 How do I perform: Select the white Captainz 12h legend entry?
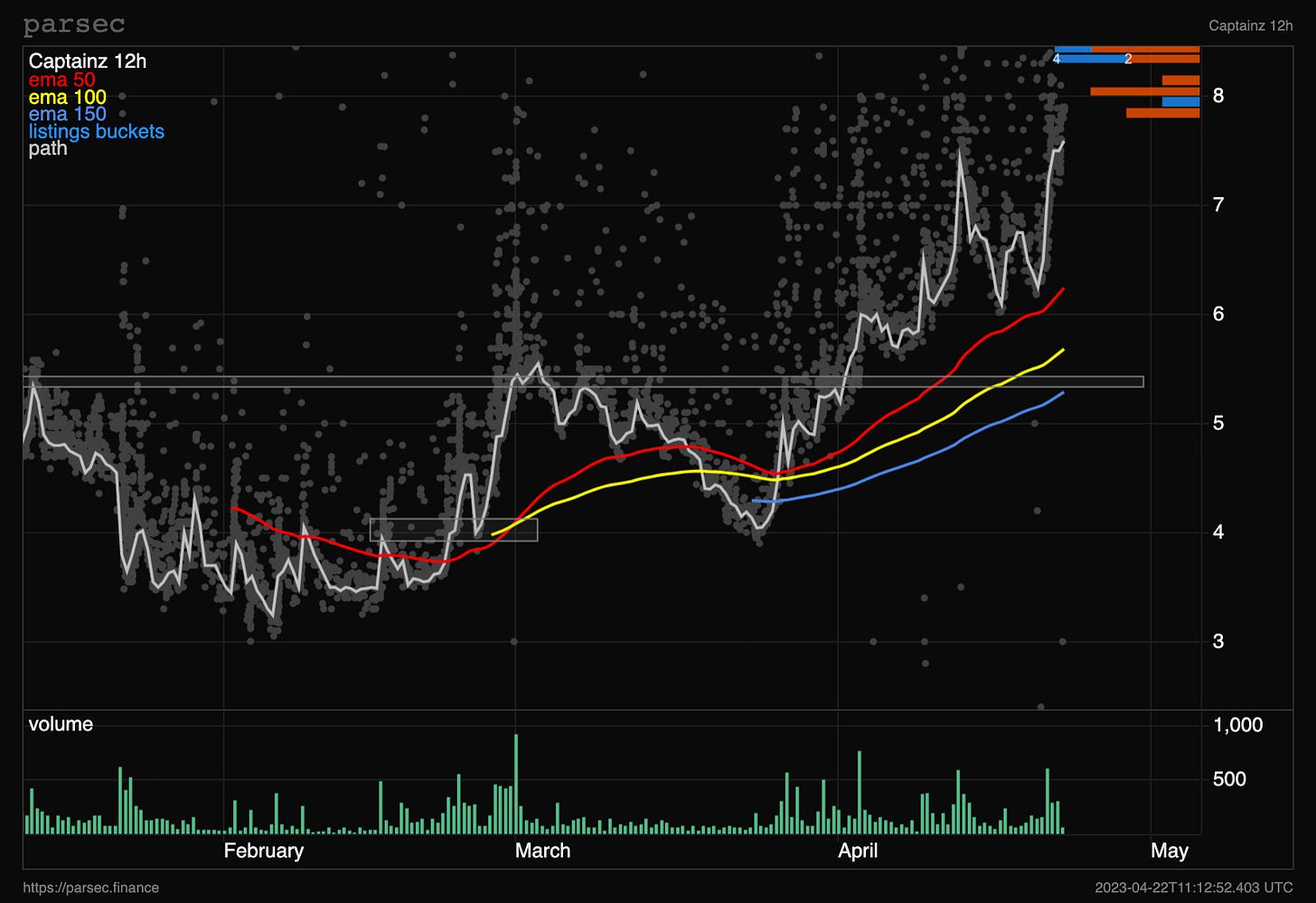coord(87,61)
